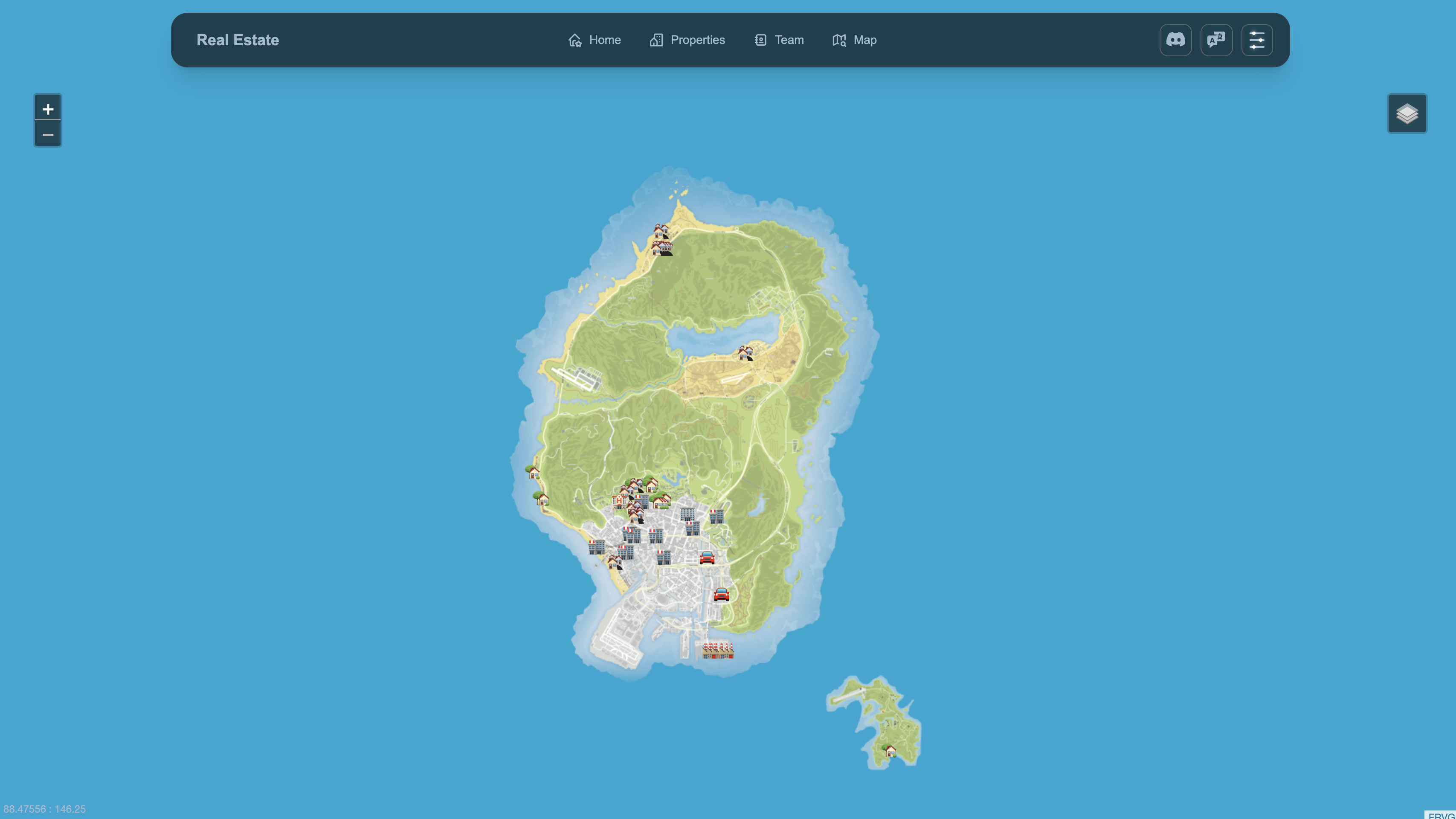
Task: Zoom out of the map
Action: [47, 134]
